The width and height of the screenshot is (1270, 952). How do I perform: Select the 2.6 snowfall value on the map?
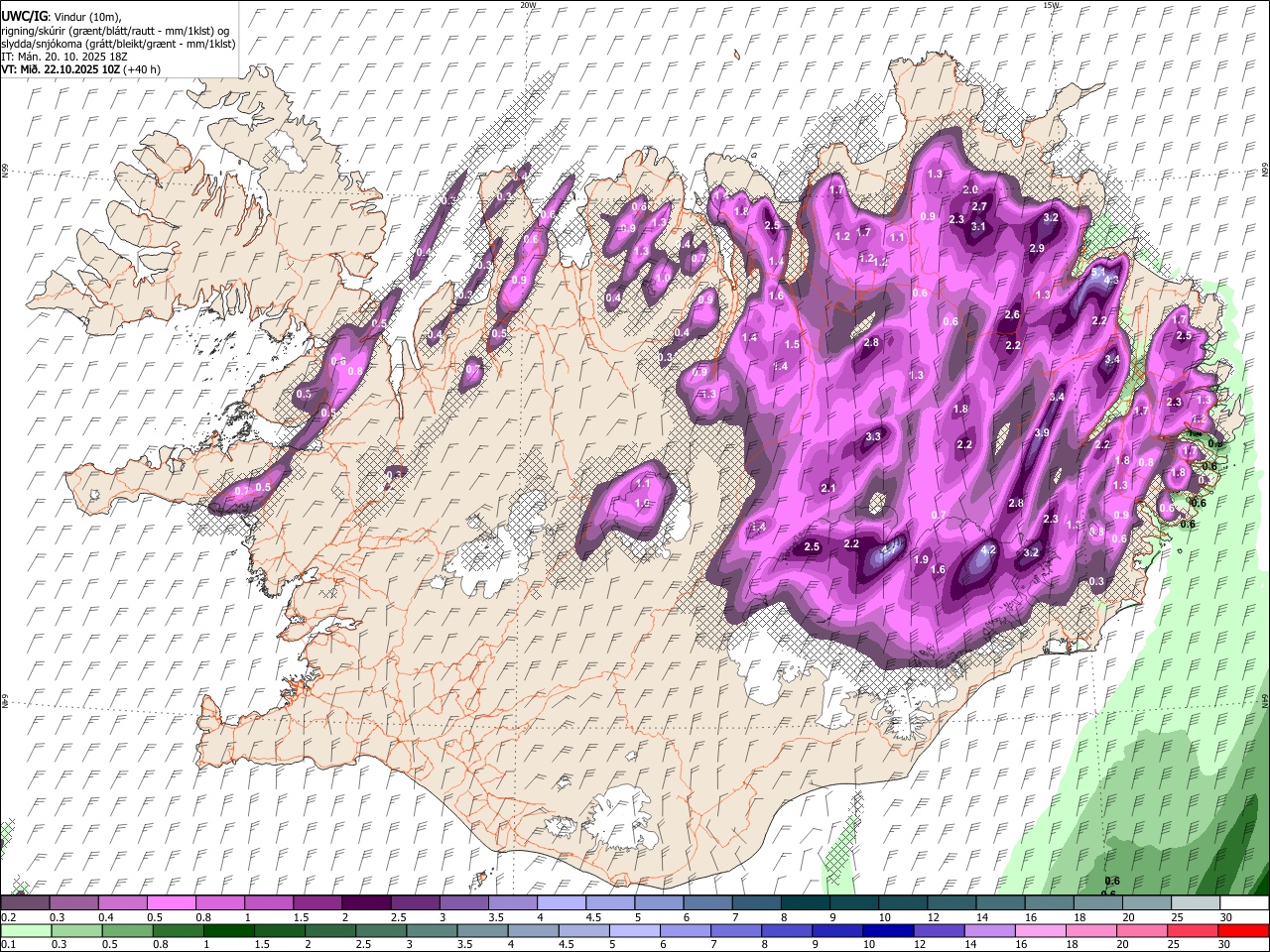point(1012,314)
